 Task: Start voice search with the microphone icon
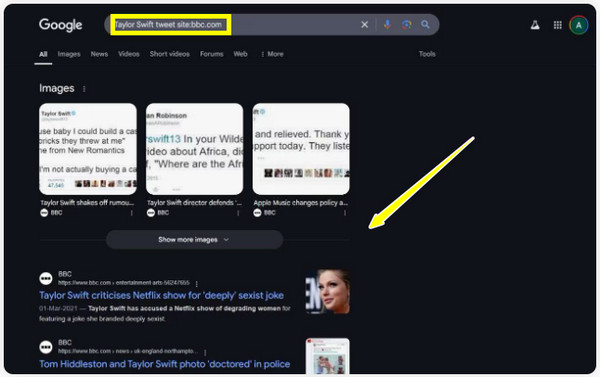point(387,24)
